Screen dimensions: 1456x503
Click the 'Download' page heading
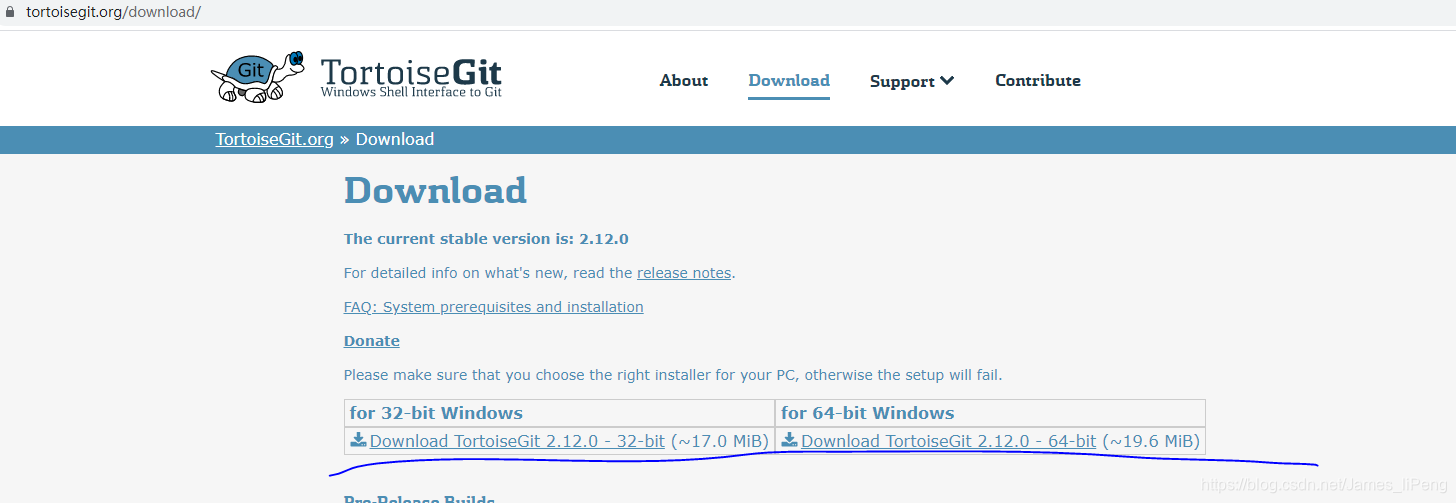click(435, 190)
